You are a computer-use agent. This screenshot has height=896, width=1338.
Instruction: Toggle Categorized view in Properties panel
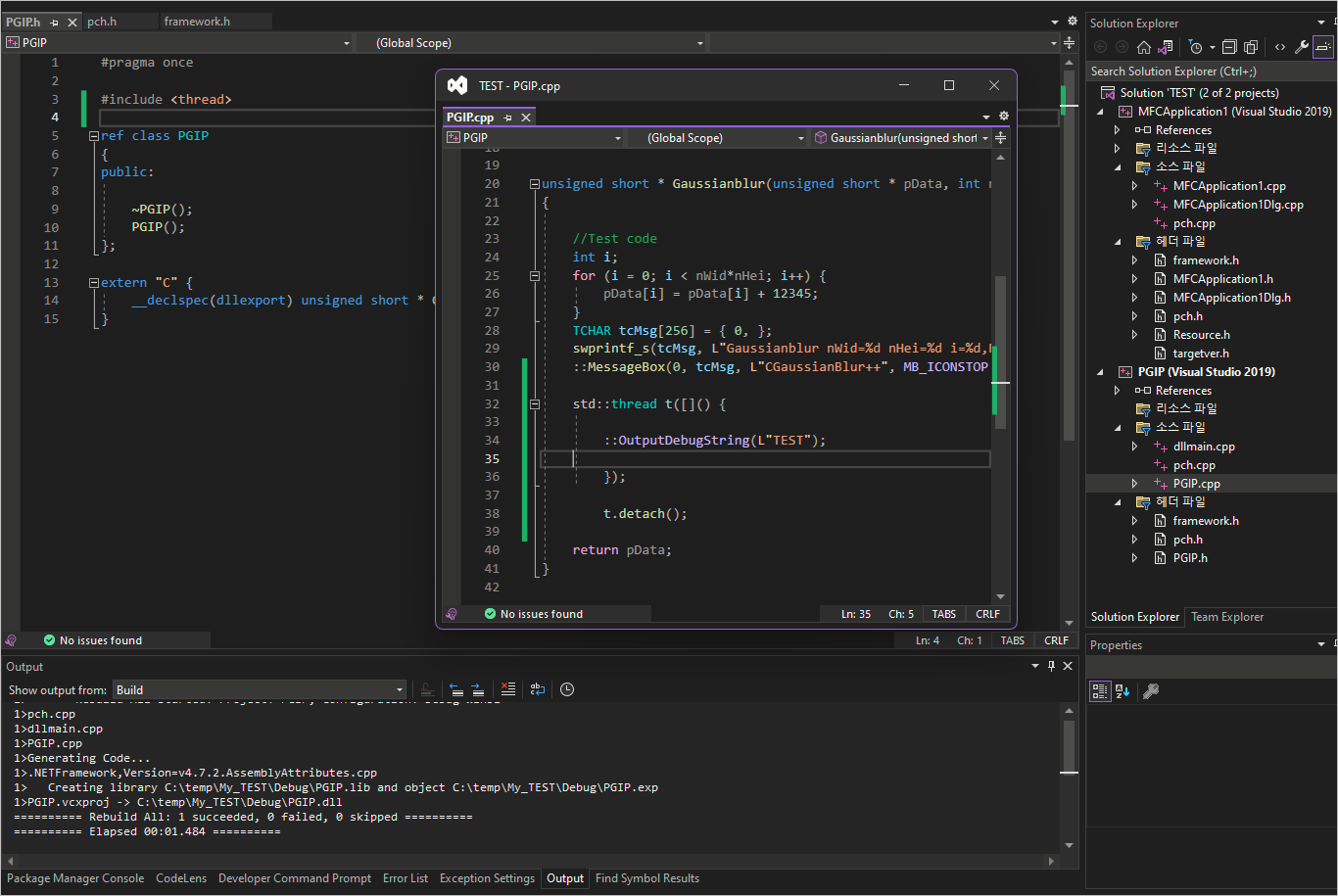[x=1100, y=691]
